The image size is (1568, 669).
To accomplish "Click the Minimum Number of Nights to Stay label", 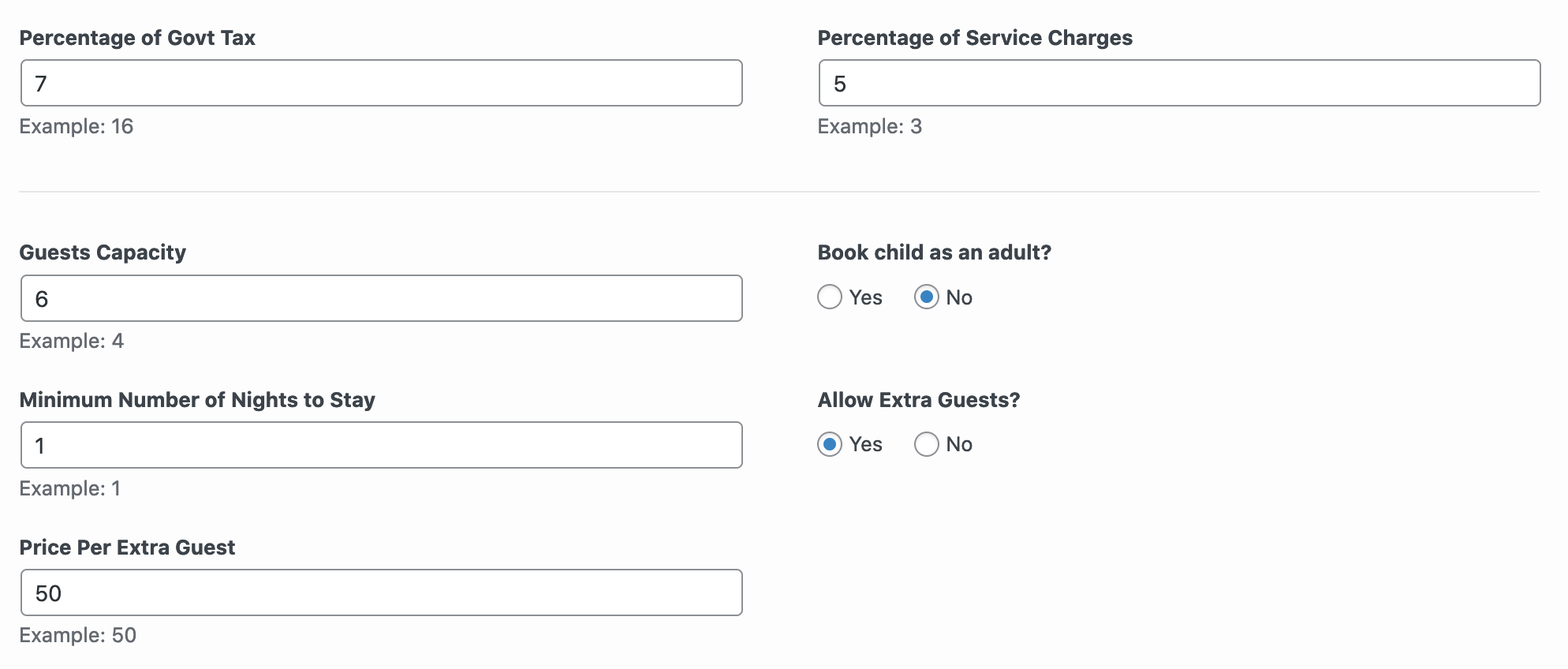I will coord(197,400).
